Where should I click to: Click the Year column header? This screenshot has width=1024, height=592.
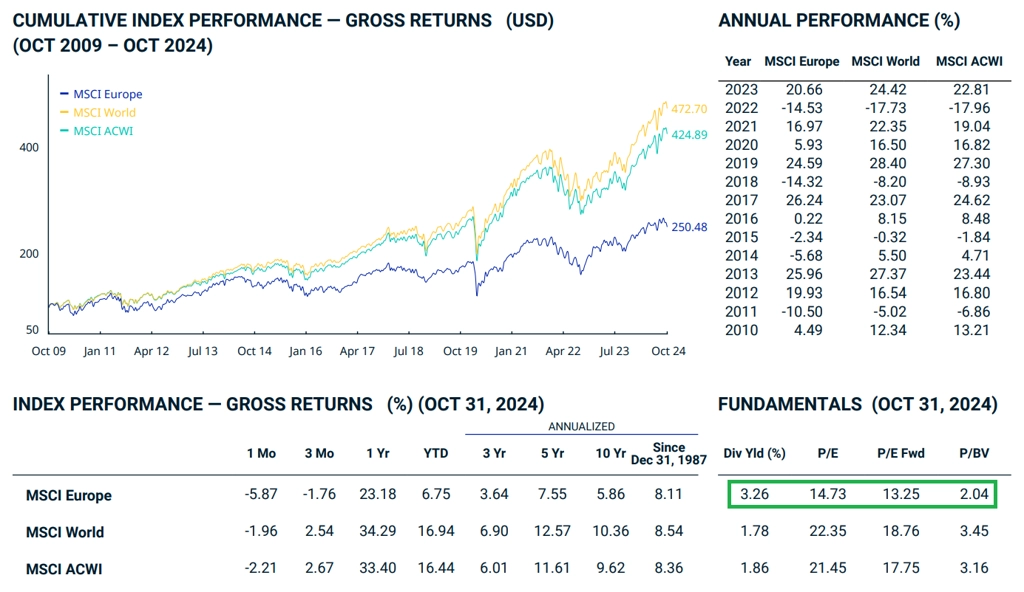738,61
